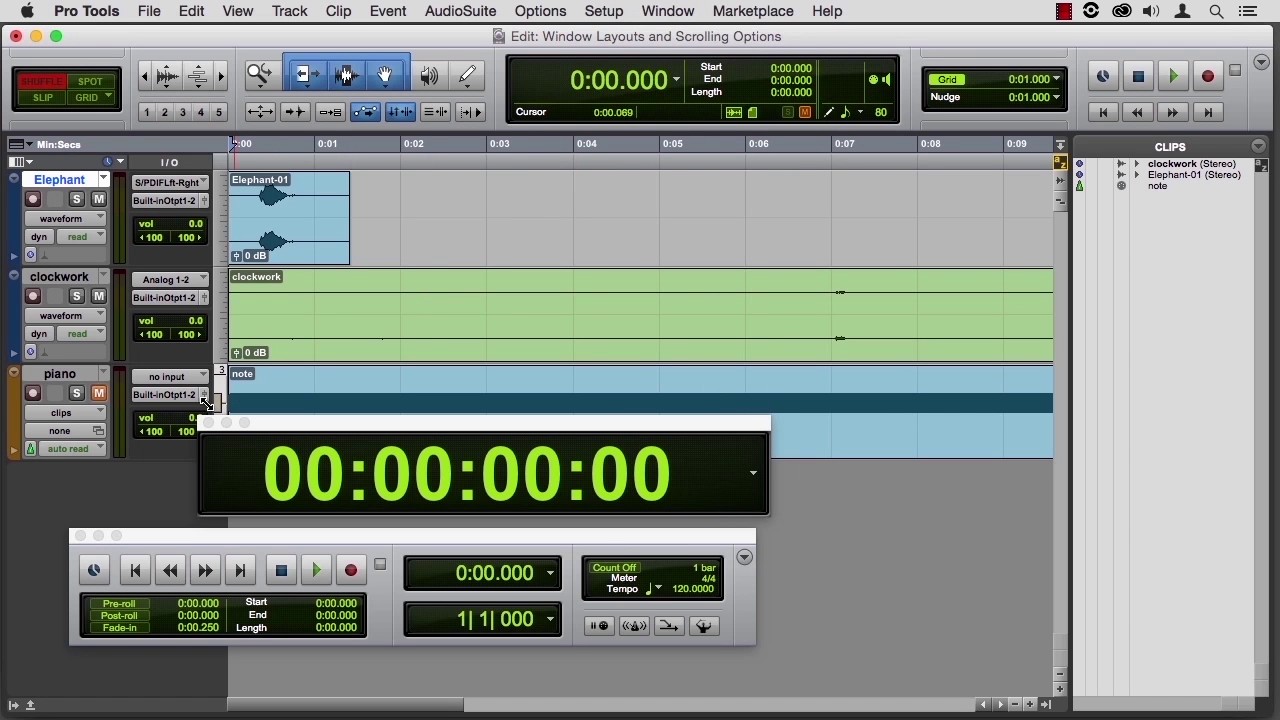Click Go to End in Transport window

(x=240, y=570)
